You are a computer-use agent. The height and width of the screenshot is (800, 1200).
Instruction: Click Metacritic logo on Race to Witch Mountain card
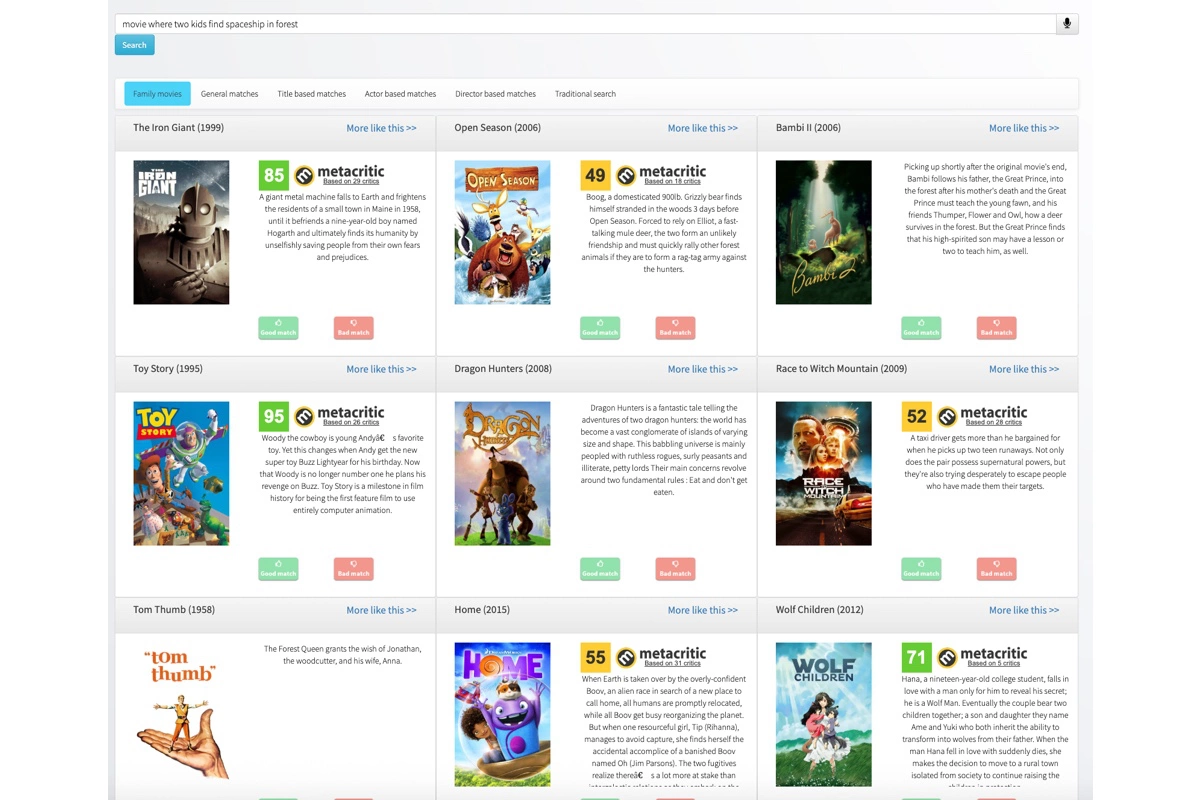click(982, 416)
